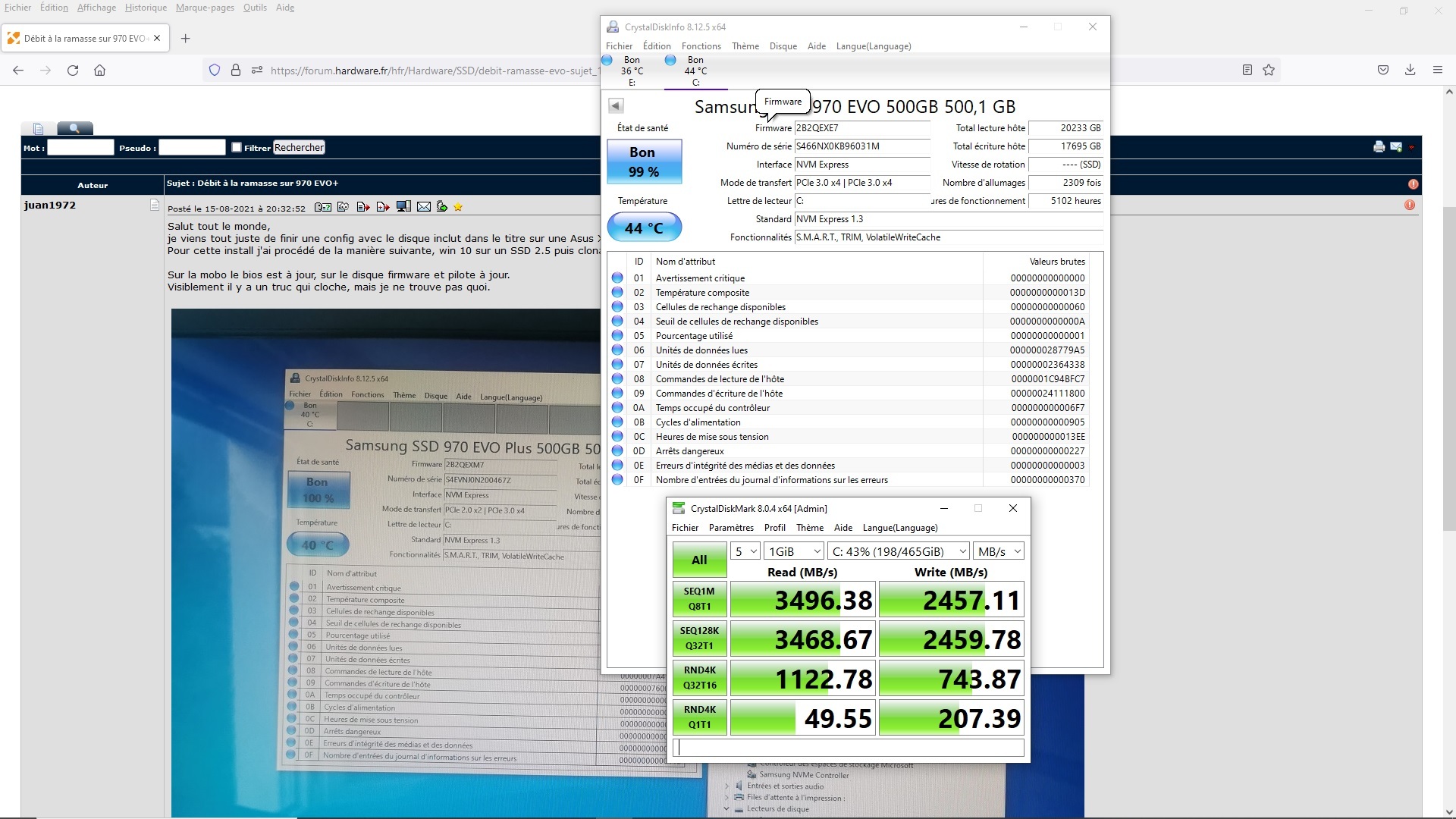Open the MB/s unit dropdown
The height and width of the screenshot is (819, 1456).
pyautogui.click(x=999, y=551)
